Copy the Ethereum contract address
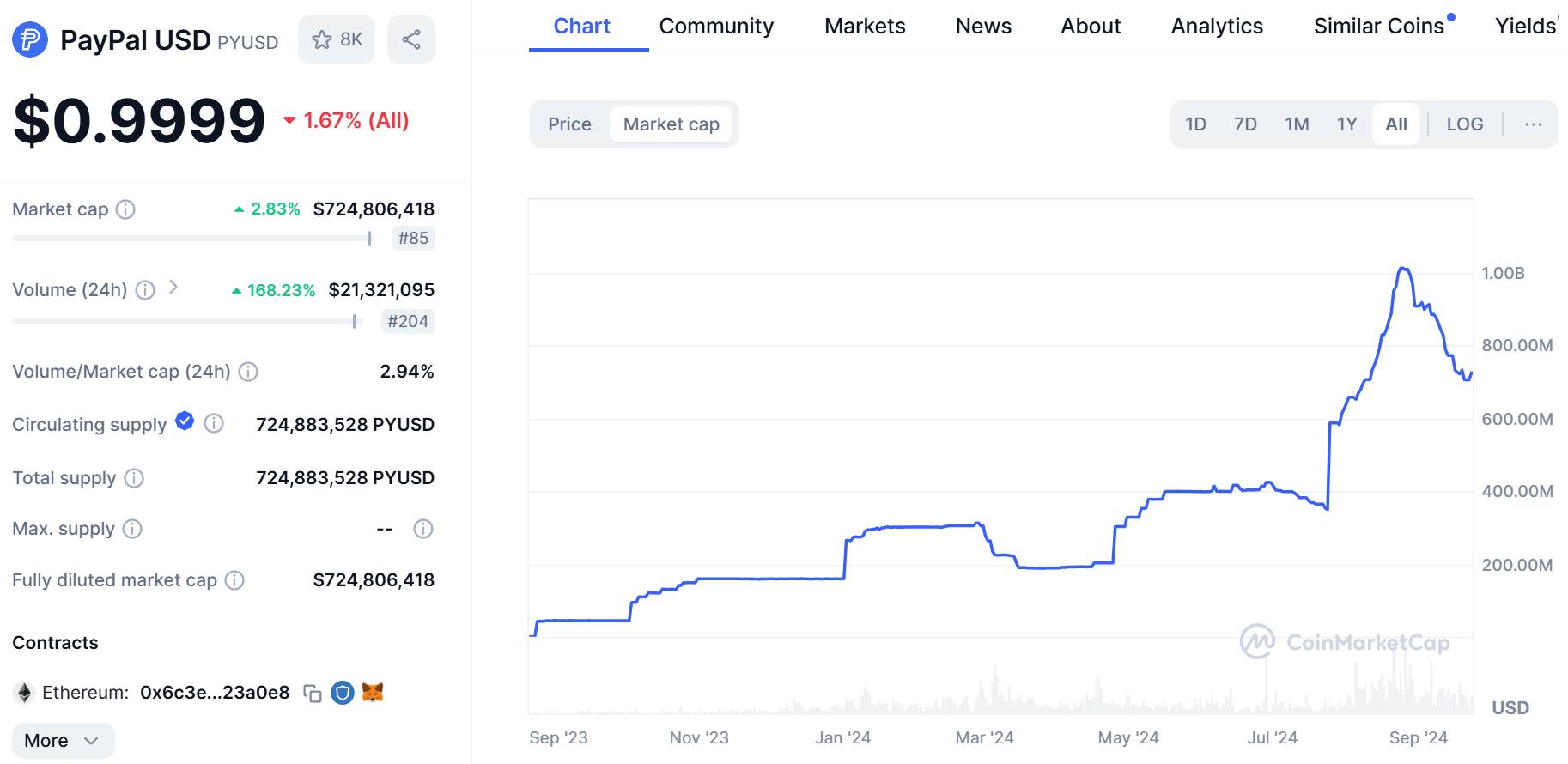Screen dimensions: 1568x764 pyautogui.click(x=313, y=693)
